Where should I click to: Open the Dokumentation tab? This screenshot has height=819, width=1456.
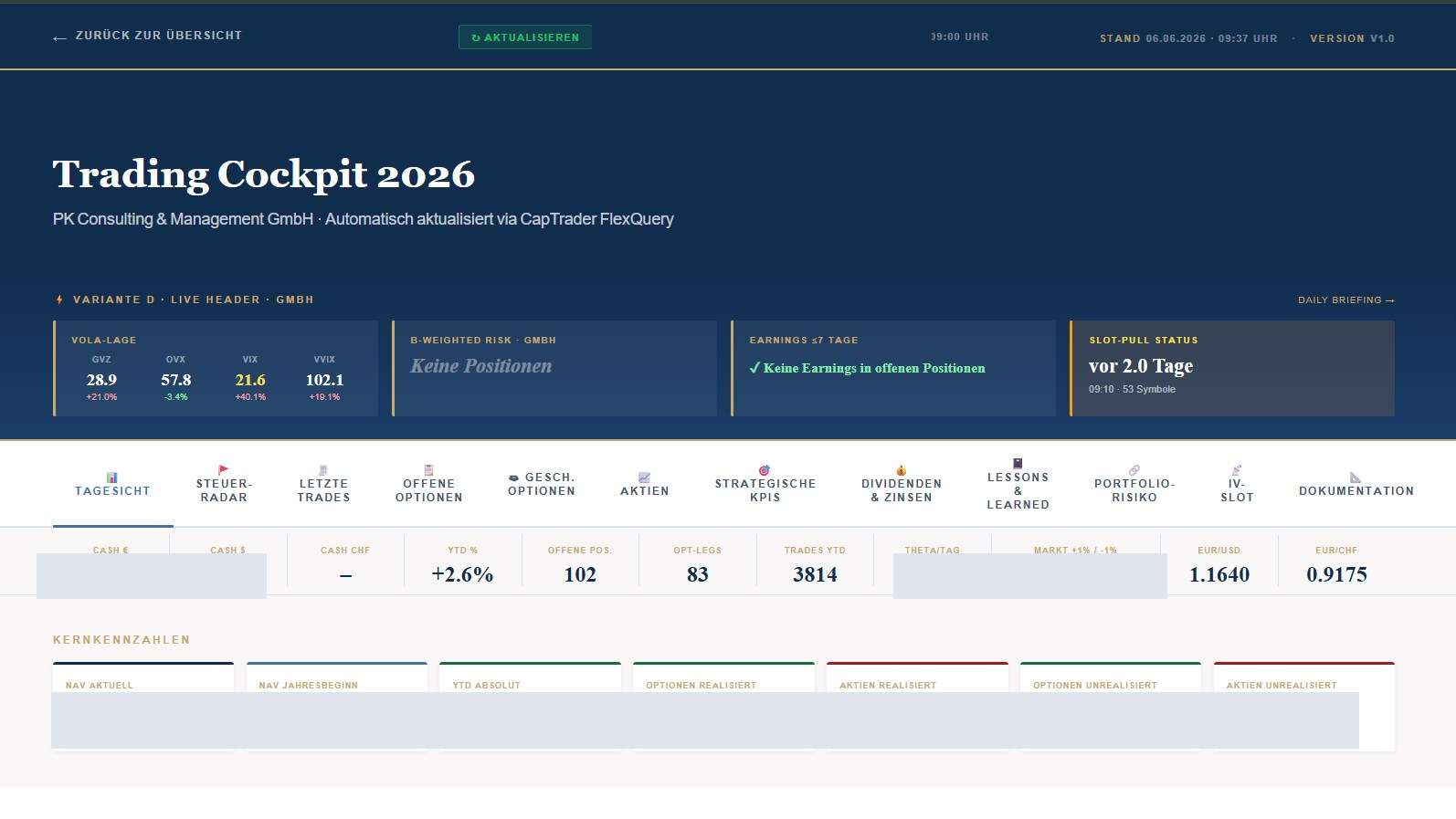[1356, 484]
